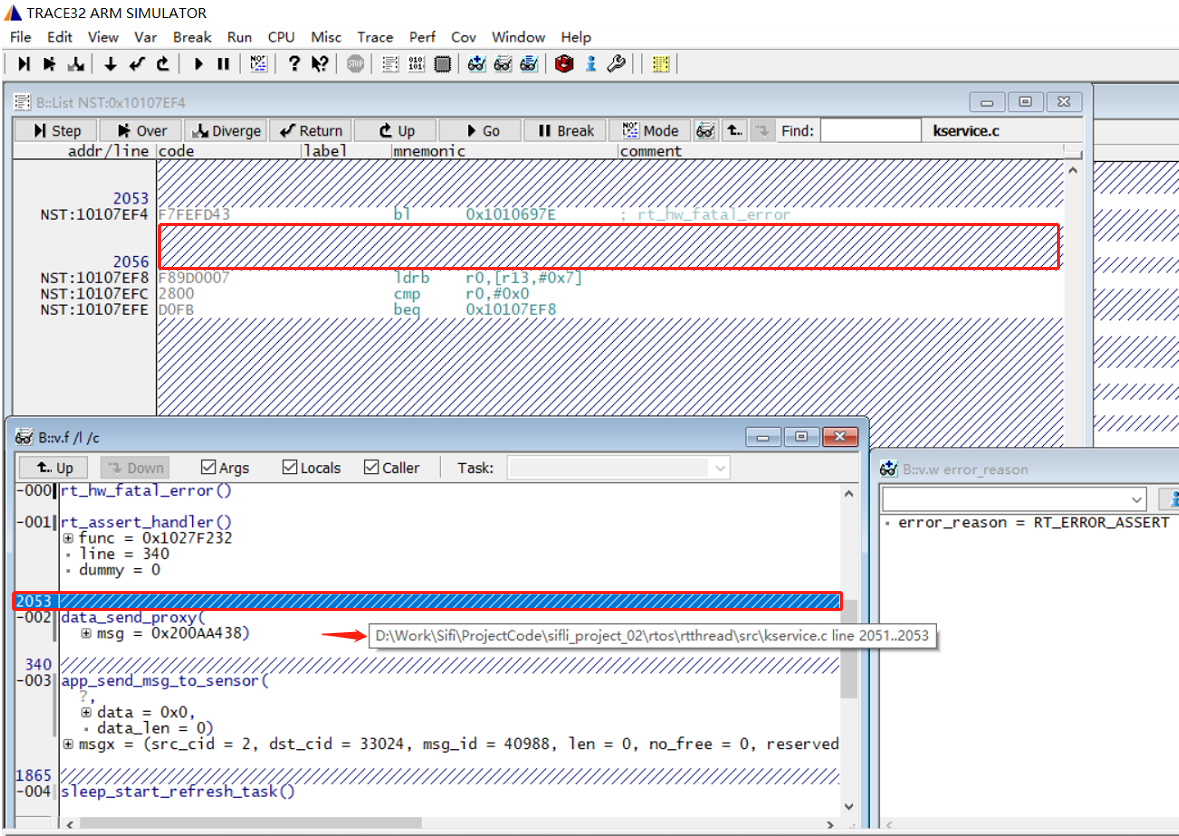Open memory dump binary icon

coord(417,64)
